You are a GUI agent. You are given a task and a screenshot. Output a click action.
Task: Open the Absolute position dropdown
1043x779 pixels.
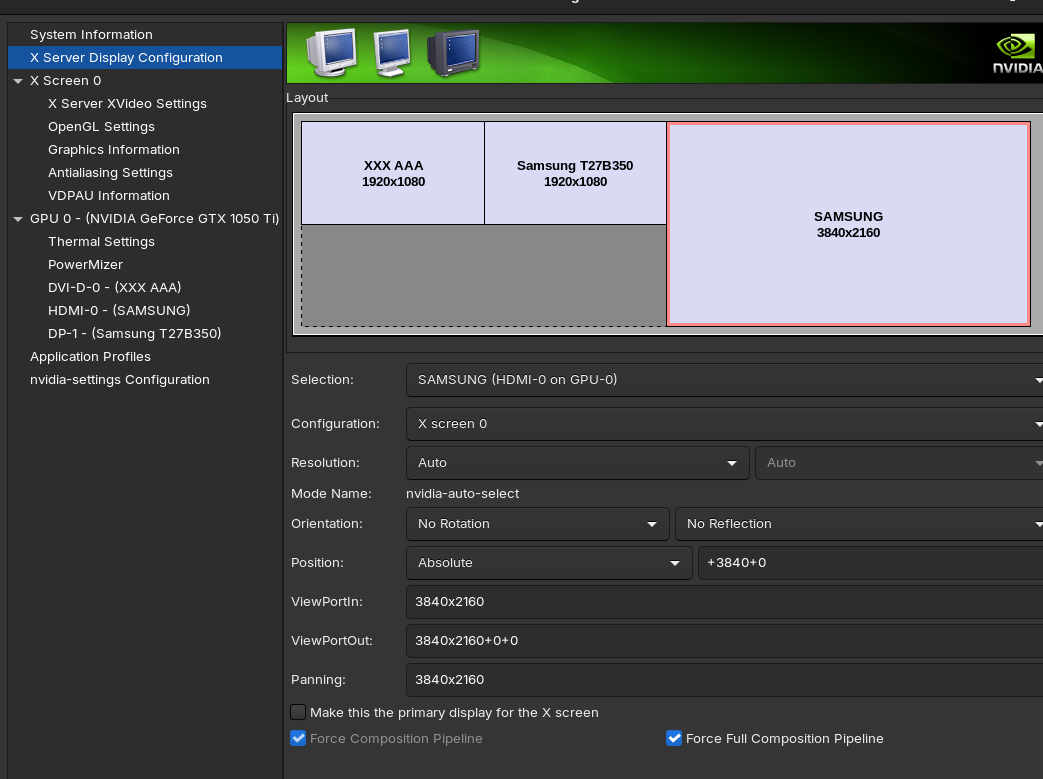tap(548, 563)
